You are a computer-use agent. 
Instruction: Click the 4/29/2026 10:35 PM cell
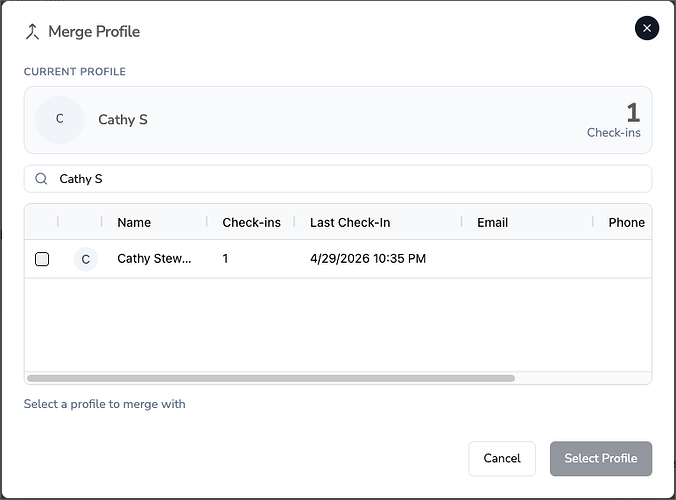(x=368, y=259)
